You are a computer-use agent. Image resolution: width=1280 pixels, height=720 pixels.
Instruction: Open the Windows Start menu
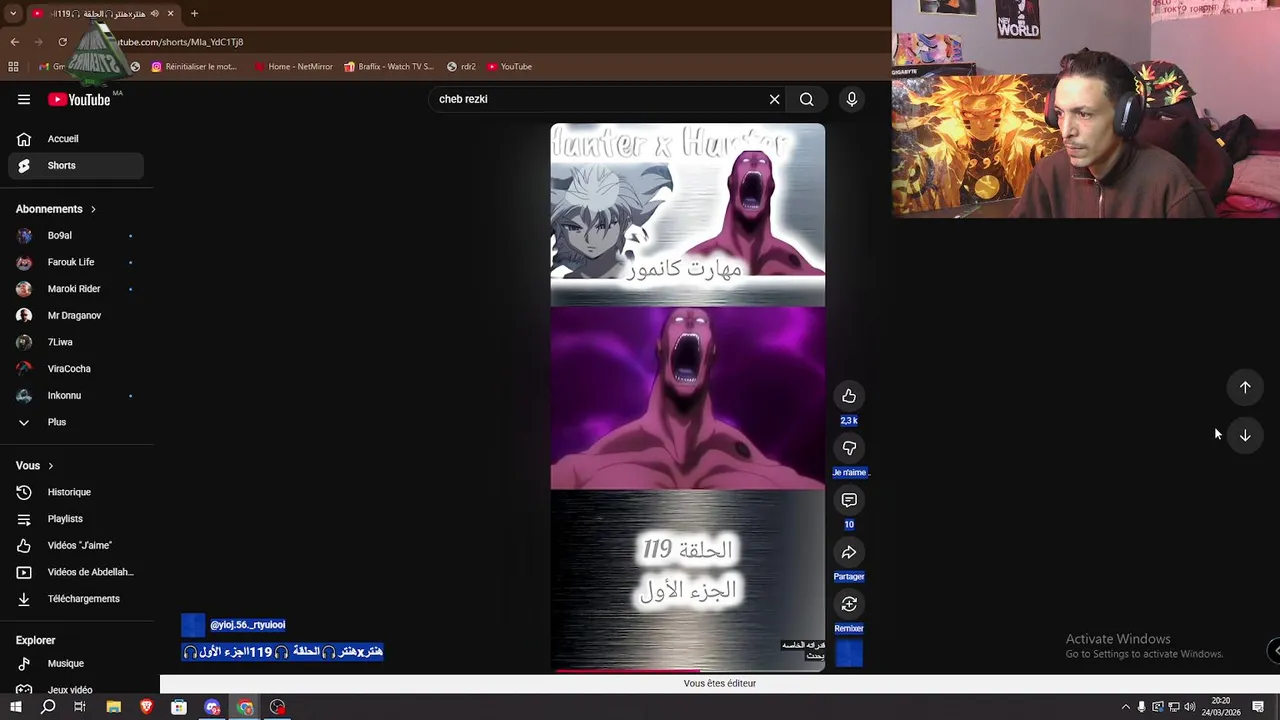tap(15, 707)
